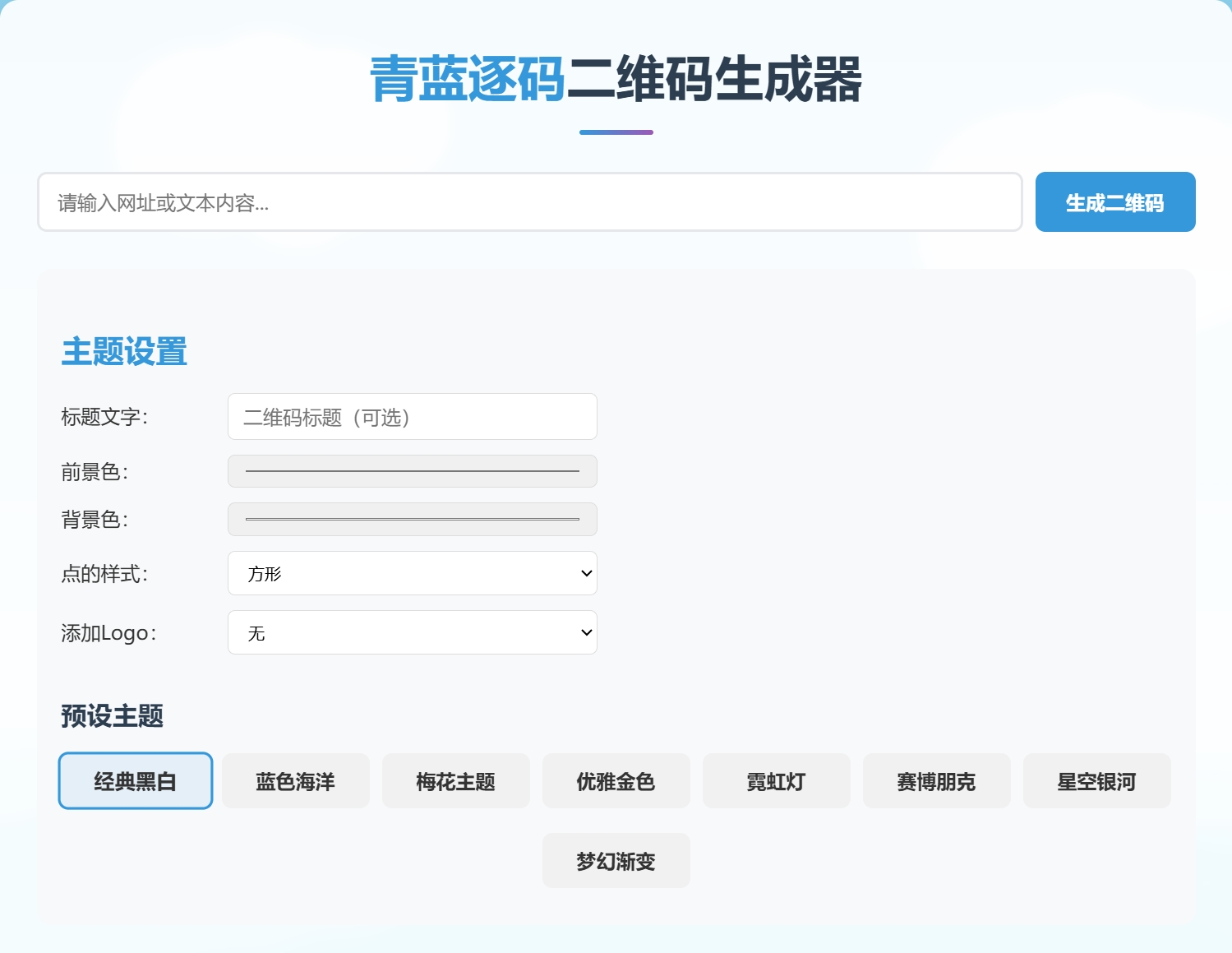The width and height of the screenshot is (1232, 953).
Task: Click the 青蓝逐码 title text
Action: coord(466,81)
